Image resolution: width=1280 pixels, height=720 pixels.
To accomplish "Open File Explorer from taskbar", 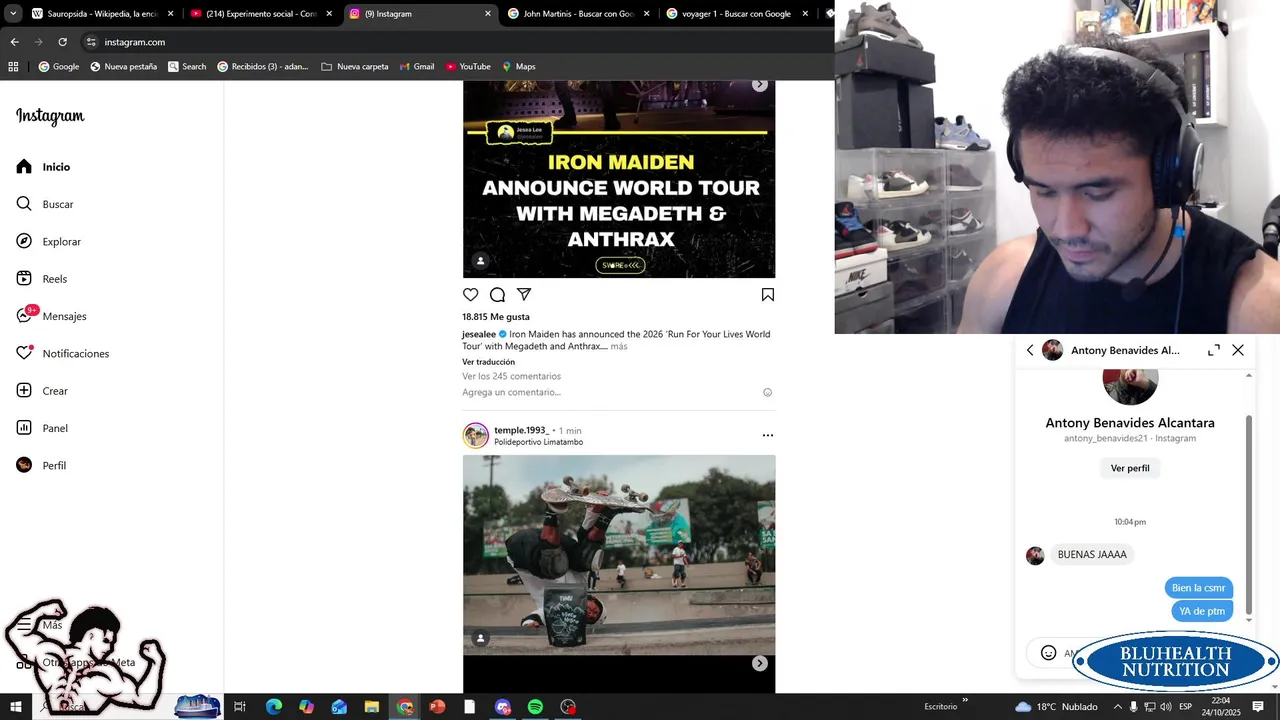I will click(x=371, y=707).
